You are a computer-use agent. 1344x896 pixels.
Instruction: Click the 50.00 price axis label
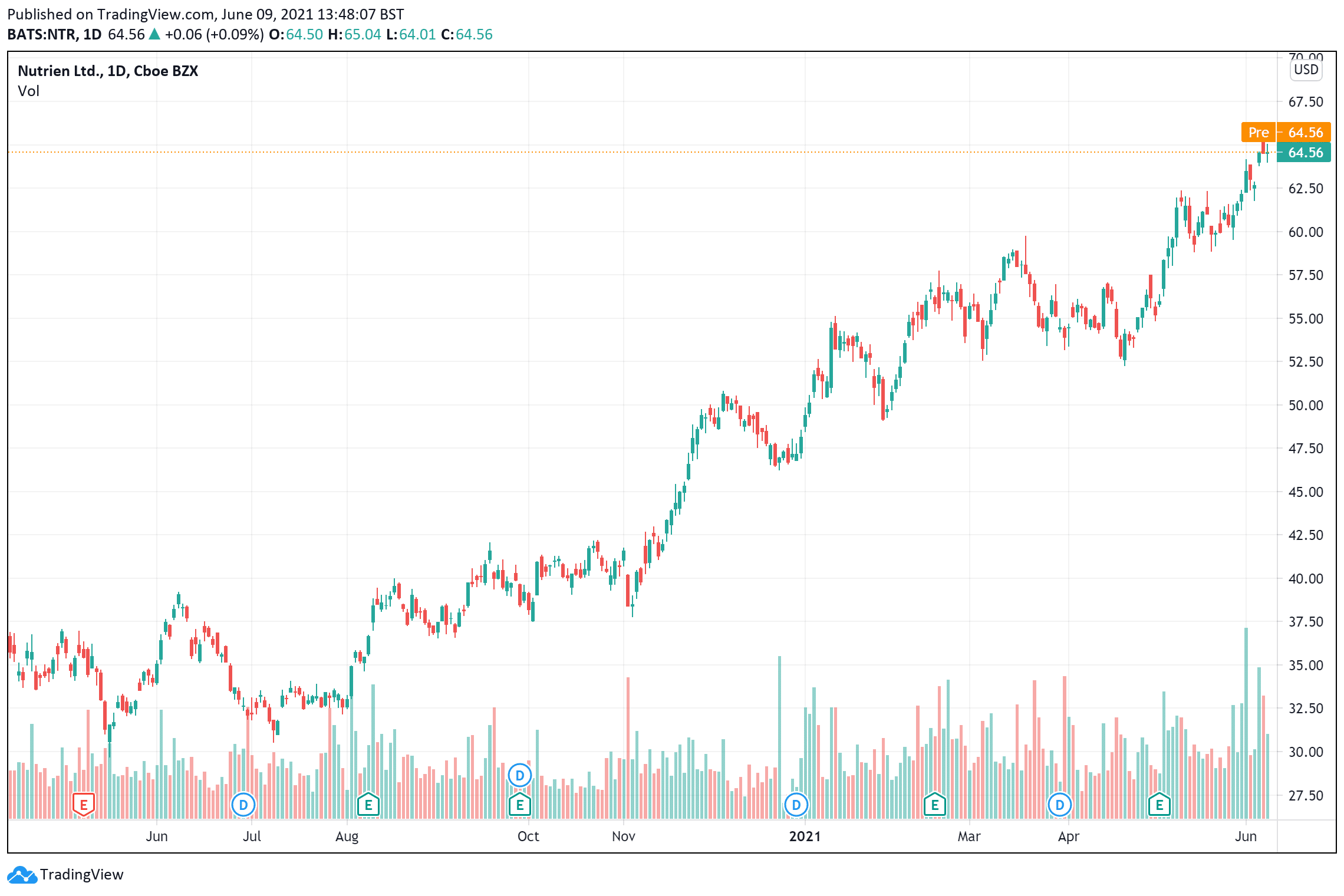(x=1306, y=406)
